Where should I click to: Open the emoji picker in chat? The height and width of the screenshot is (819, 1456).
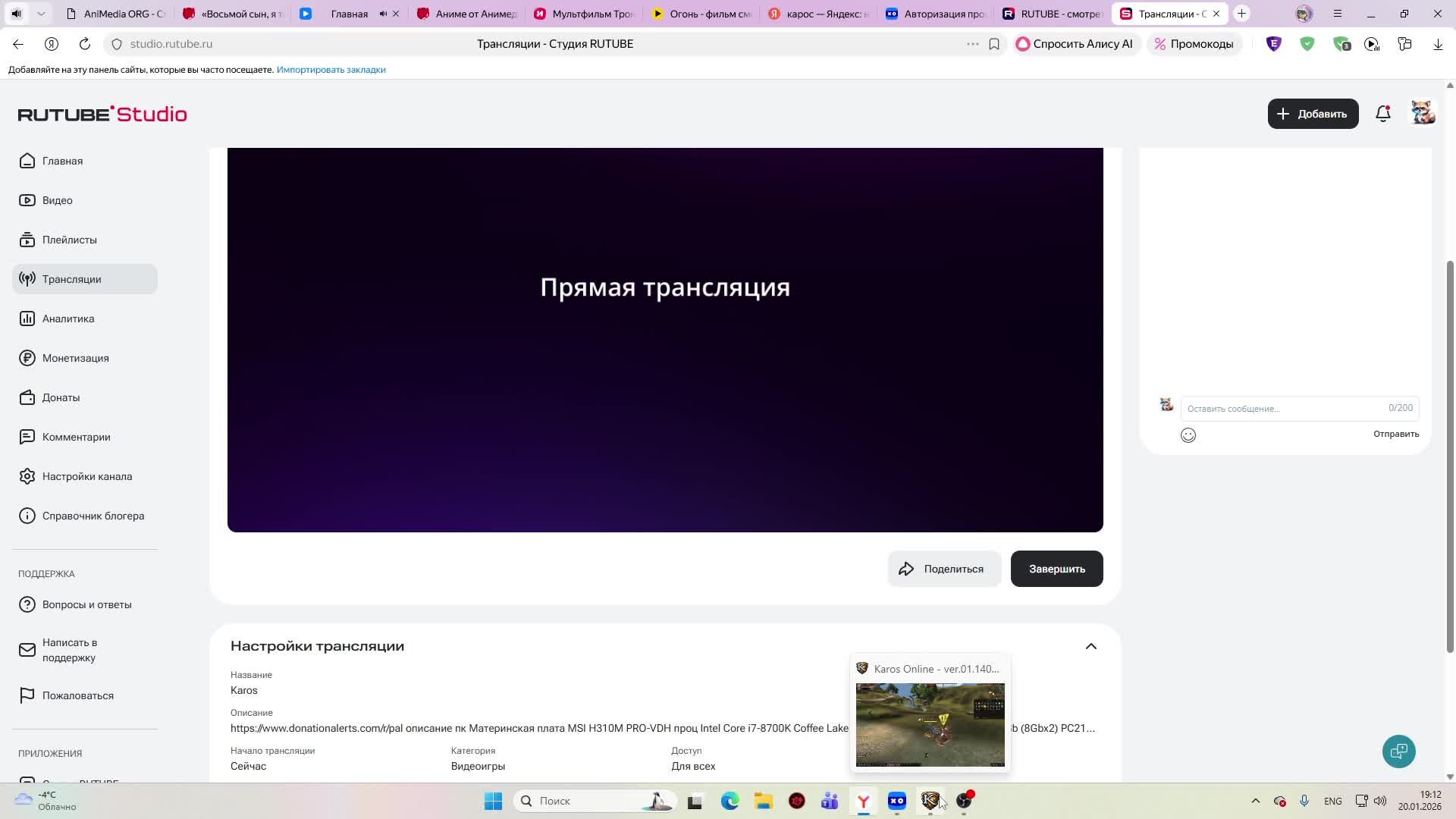pos(1188,435)
